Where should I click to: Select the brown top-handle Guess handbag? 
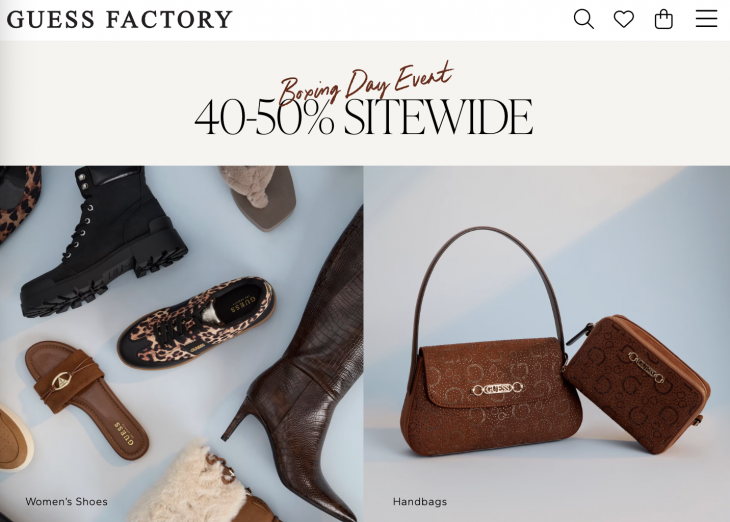[x=491, y=342]
